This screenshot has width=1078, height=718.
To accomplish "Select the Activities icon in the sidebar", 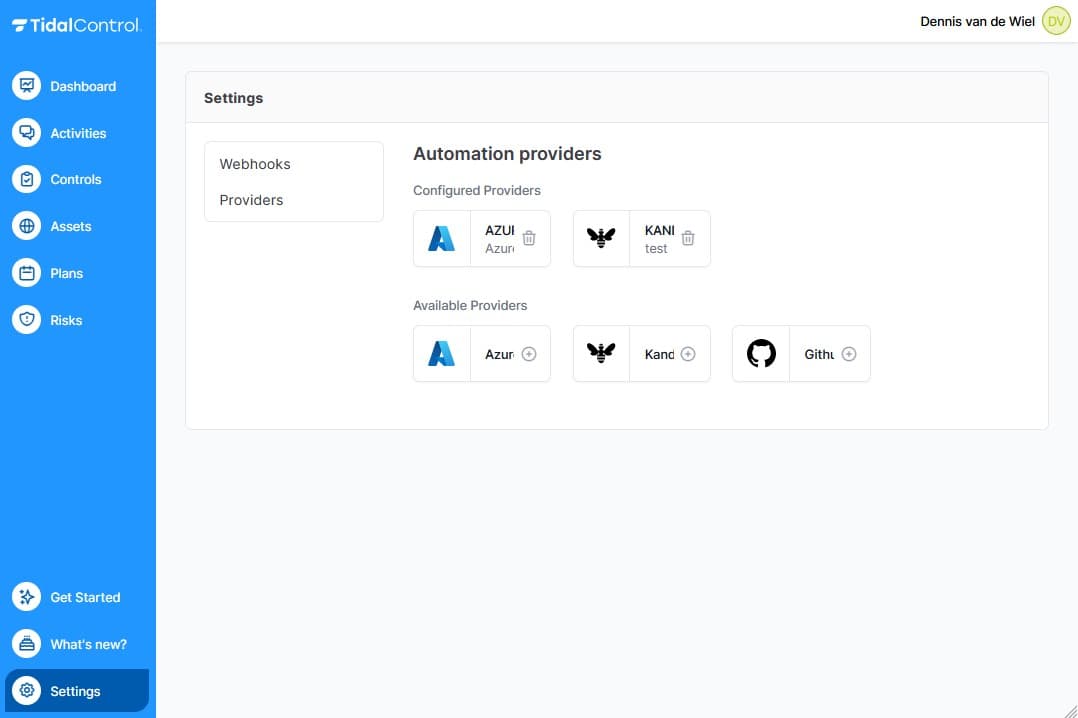I will tap(26, 132).
